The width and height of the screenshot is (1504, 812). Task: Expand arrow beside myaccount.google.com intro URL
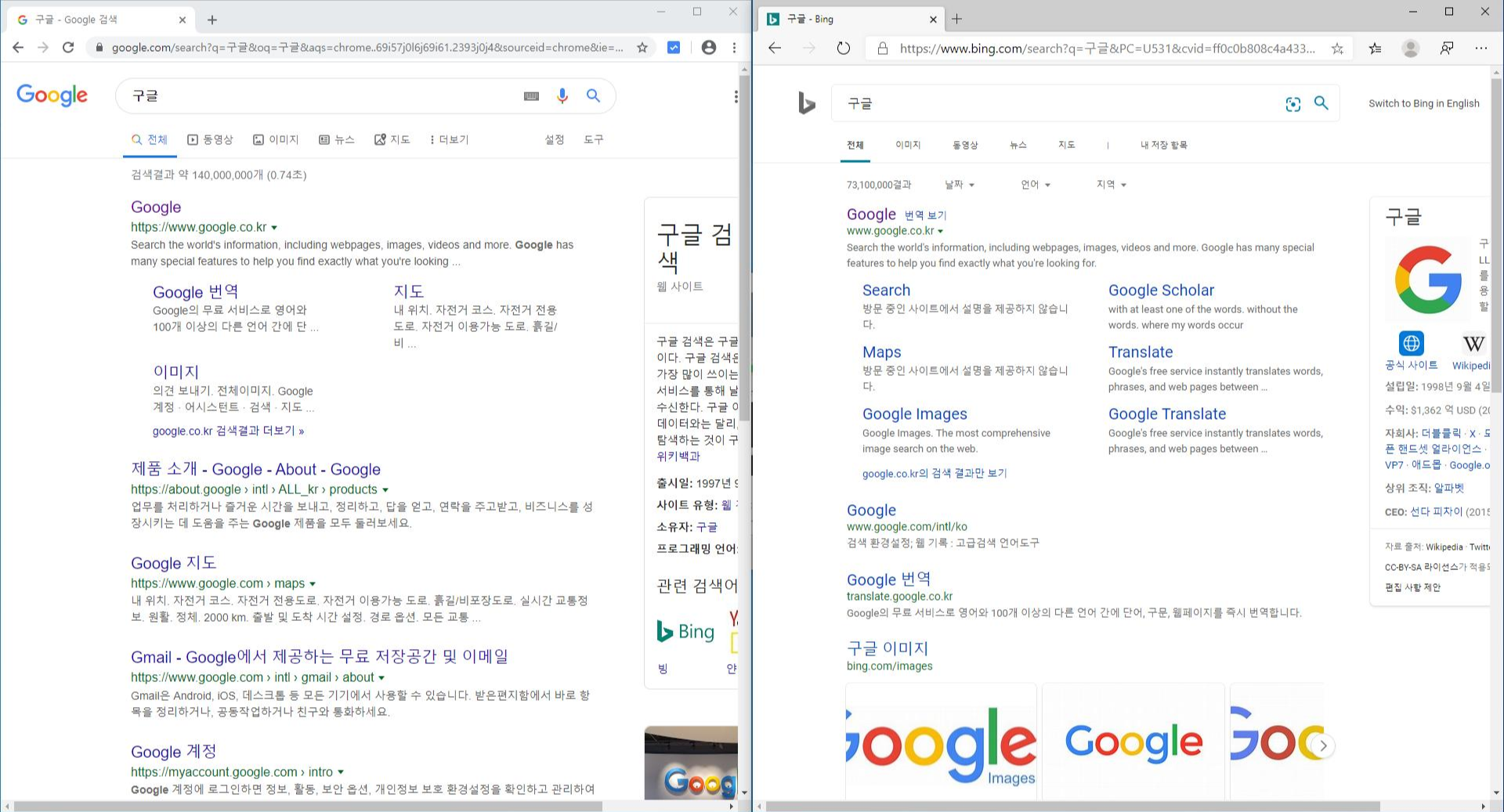[x=341, y=773]
